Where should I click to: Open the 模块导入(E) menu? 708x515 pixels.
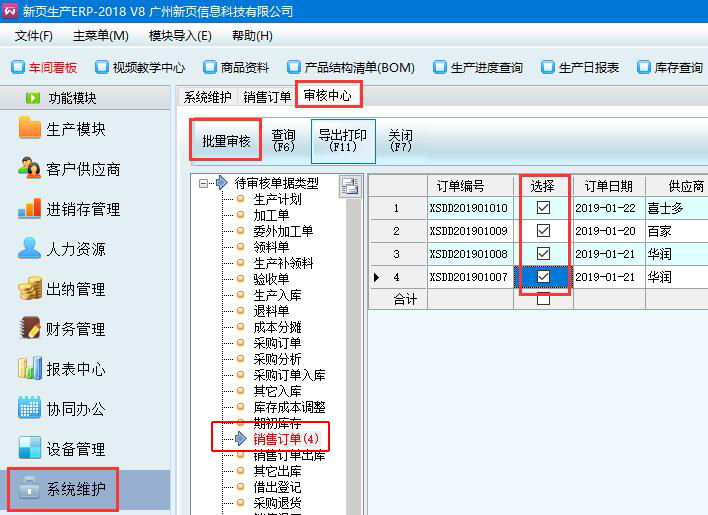(180, 36)
